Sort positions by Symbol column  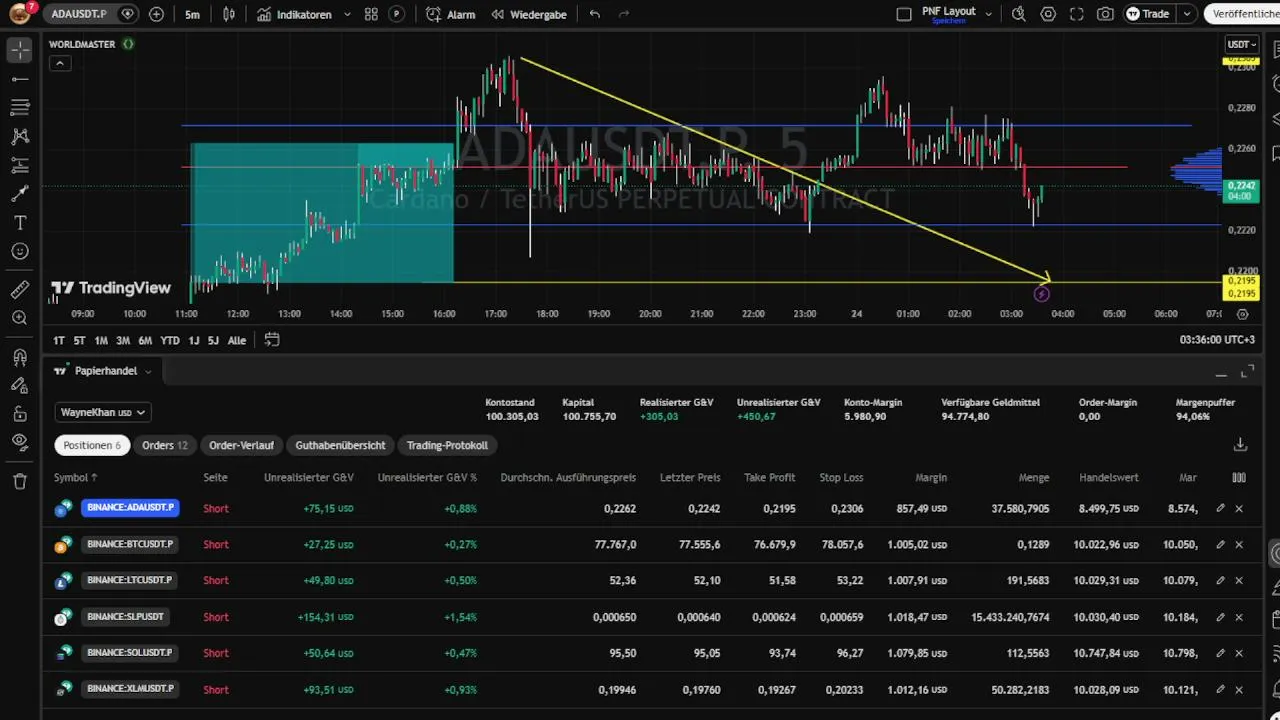pyautogui.click(x=76, y=477)
